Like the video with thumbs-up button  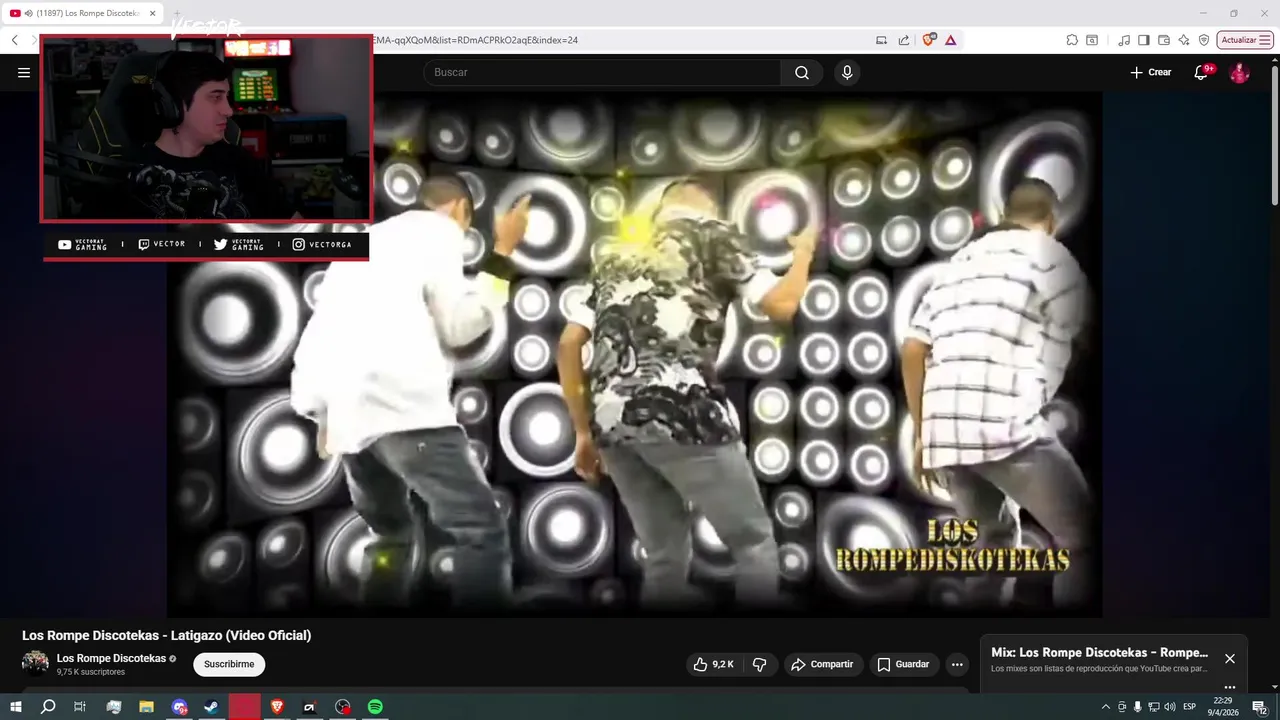(x=714, y=664)
